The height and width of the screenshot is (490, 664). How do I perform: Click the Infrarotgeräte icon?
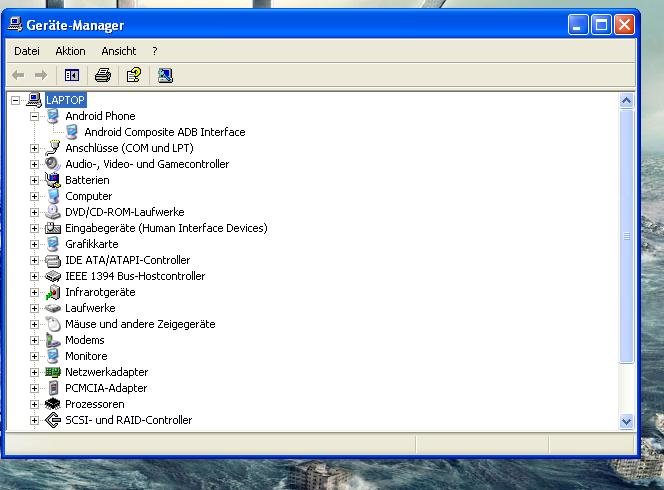coord(53,292)
